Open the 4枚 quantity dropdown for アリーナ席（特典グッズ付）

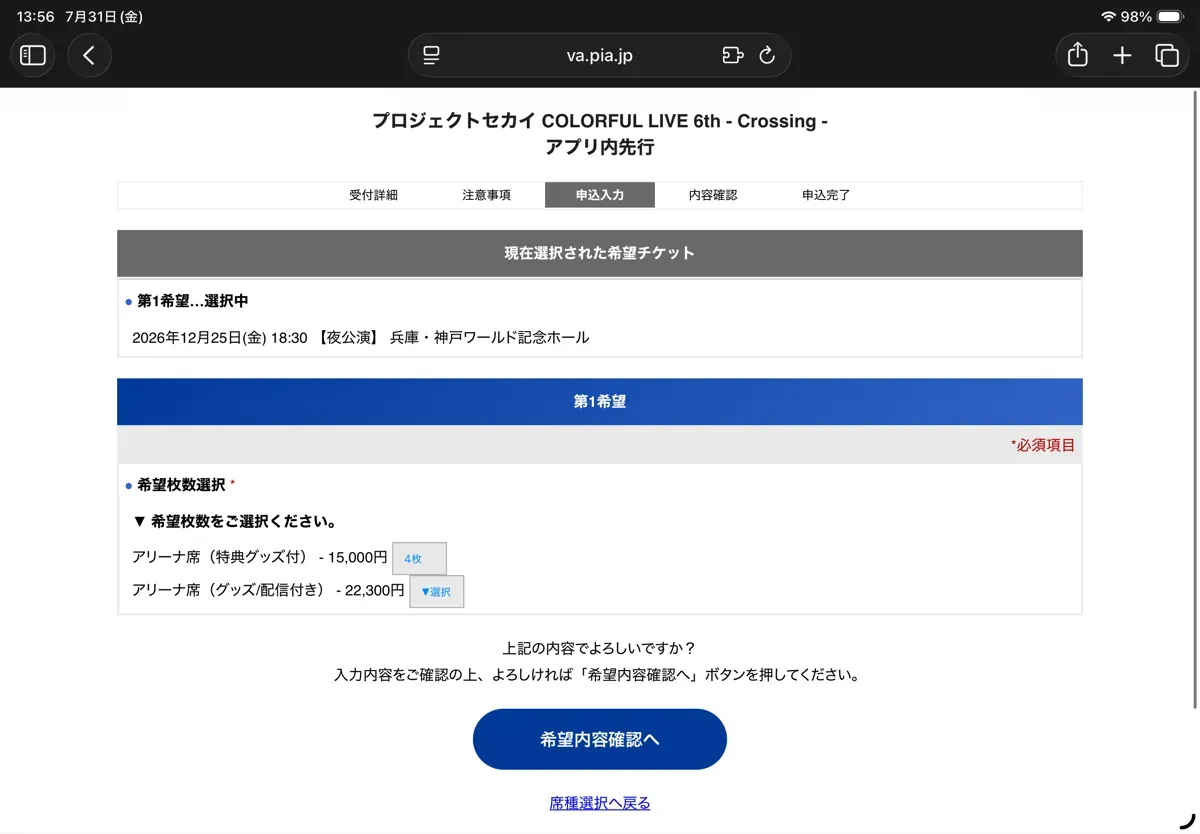click(x=419, y=558)
